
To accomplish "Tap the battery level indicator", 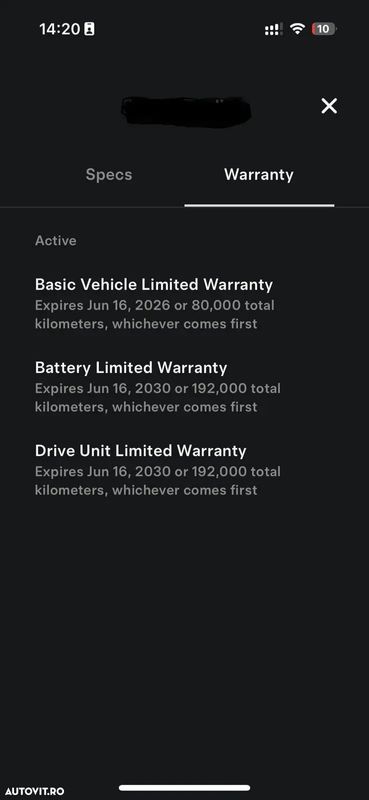I will point(324,29).
